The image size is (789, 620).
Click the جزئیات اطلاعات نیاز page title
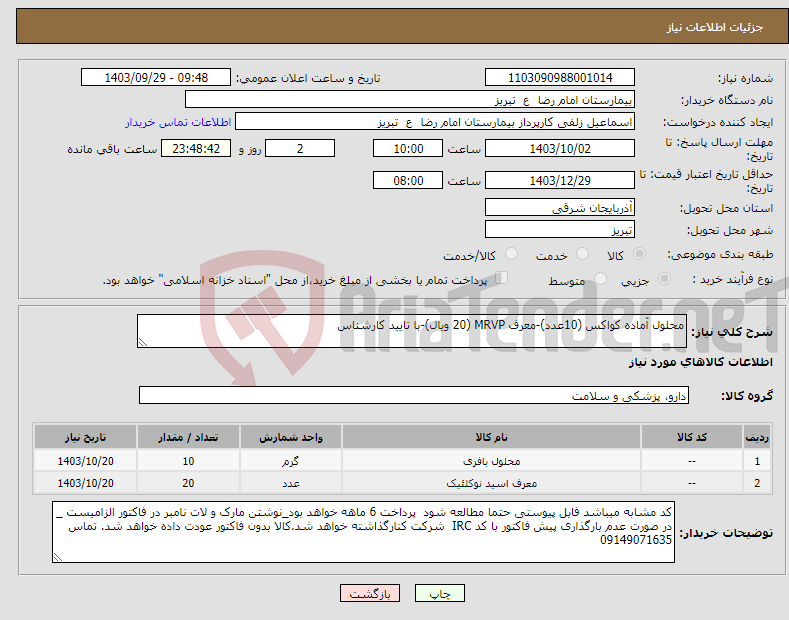(x=715, y=27)
